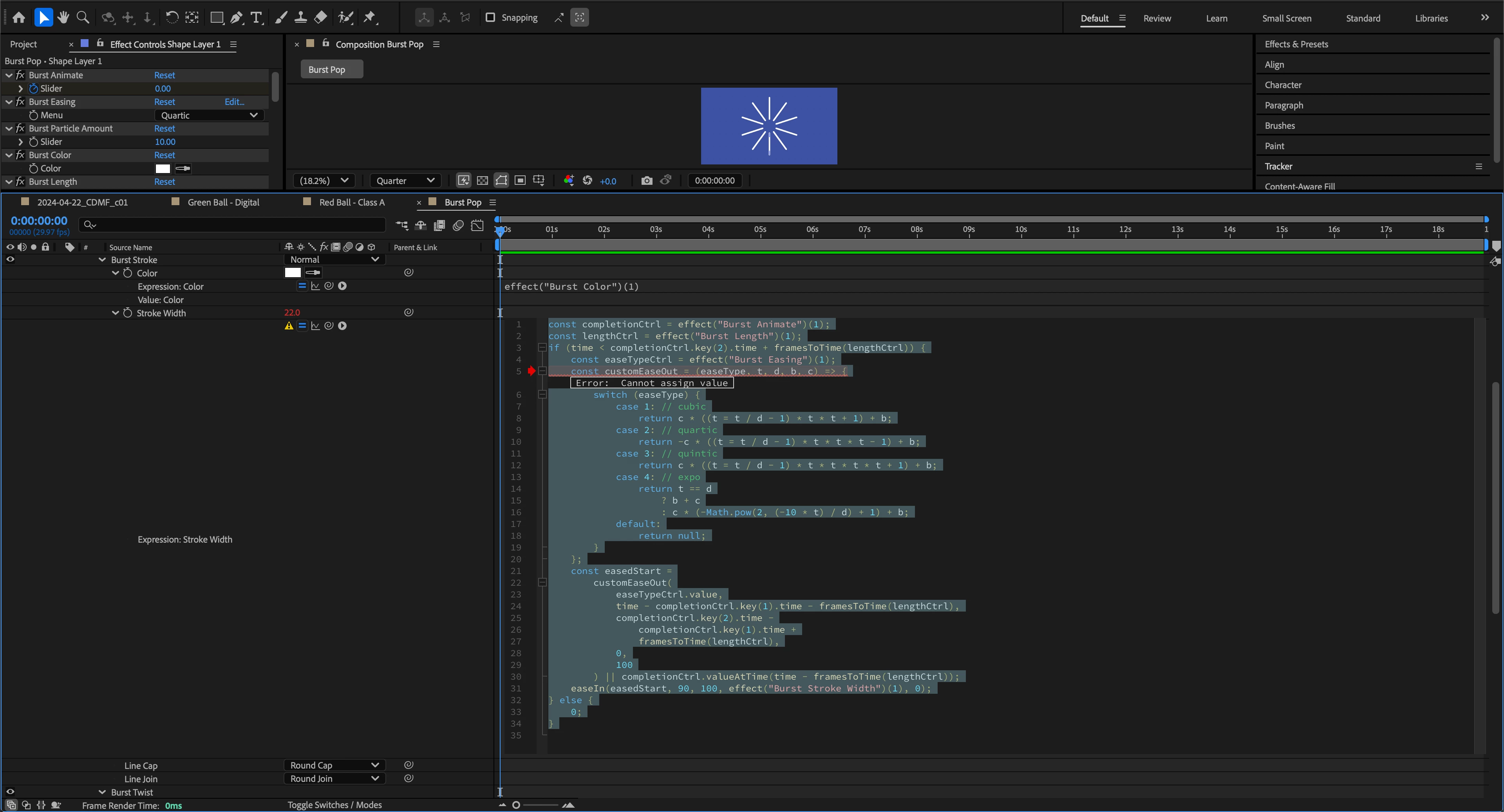This screenshot has height=812, width=1504.
Task: Switch to the Green Ball - Digital tab
Action: tap(223, 202)
